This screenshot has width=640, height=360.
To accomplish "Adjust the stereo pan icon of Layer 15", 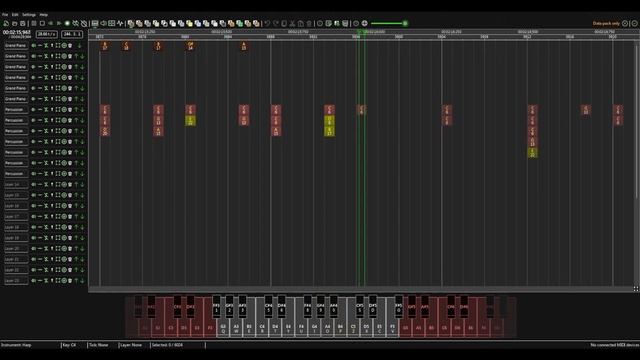I will (40, 195).
